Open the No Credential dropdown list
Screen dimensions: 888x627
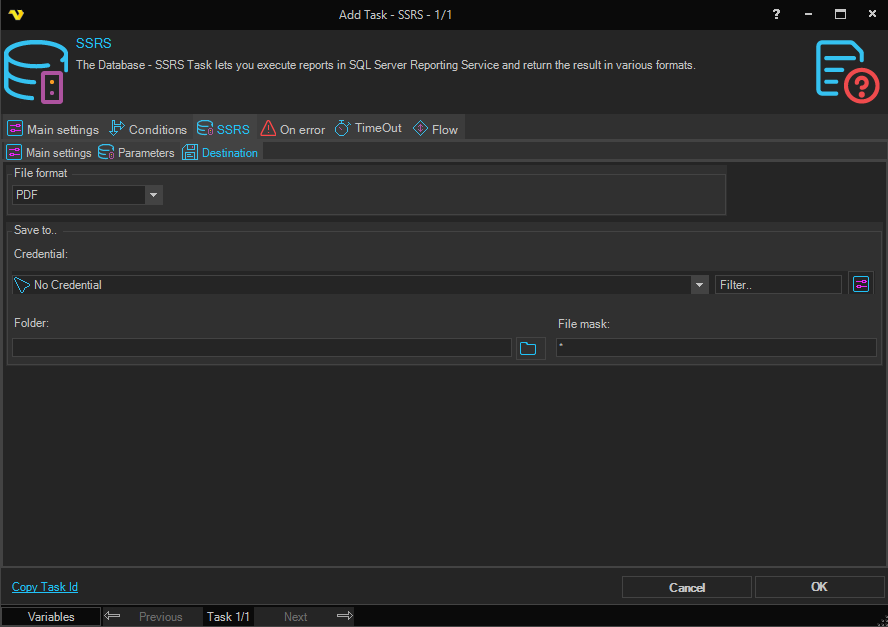point(699,285)
